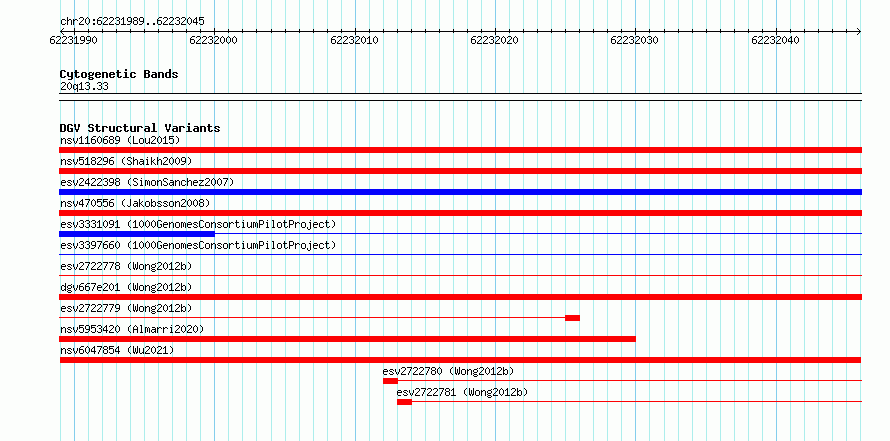Image resolution: width=890 pixels, height=441 pixels.
Task: Click the thick blue segment of esv3331091
Action: point(137,234)
